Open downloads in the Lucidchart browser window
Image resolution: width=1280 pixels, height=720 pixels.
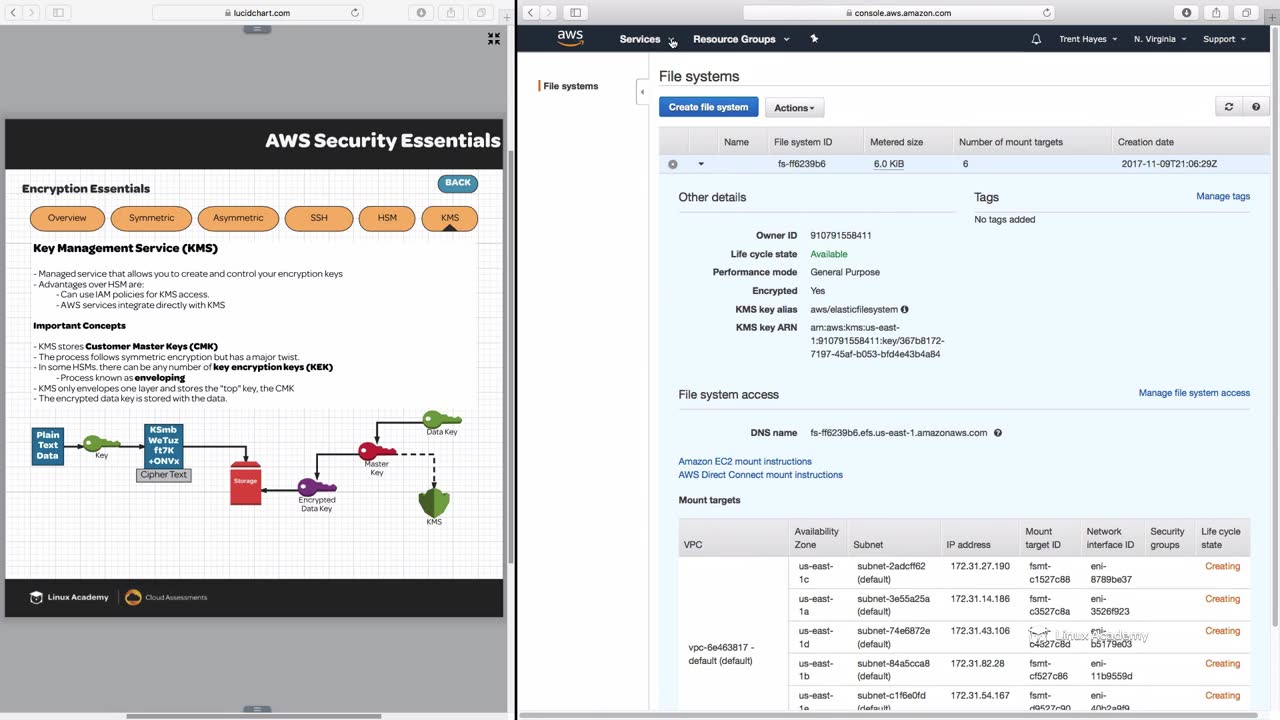coord(421,13)
